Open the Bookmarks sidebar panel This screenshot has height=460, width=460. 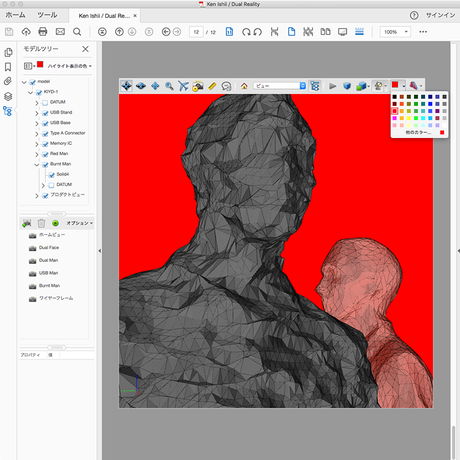pyautogui.click(x=8, y=67)
